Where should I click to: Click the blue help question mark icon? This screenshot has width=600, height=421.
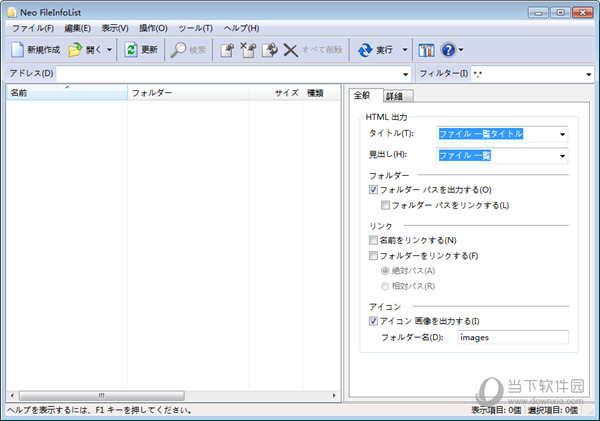[448, 50]
